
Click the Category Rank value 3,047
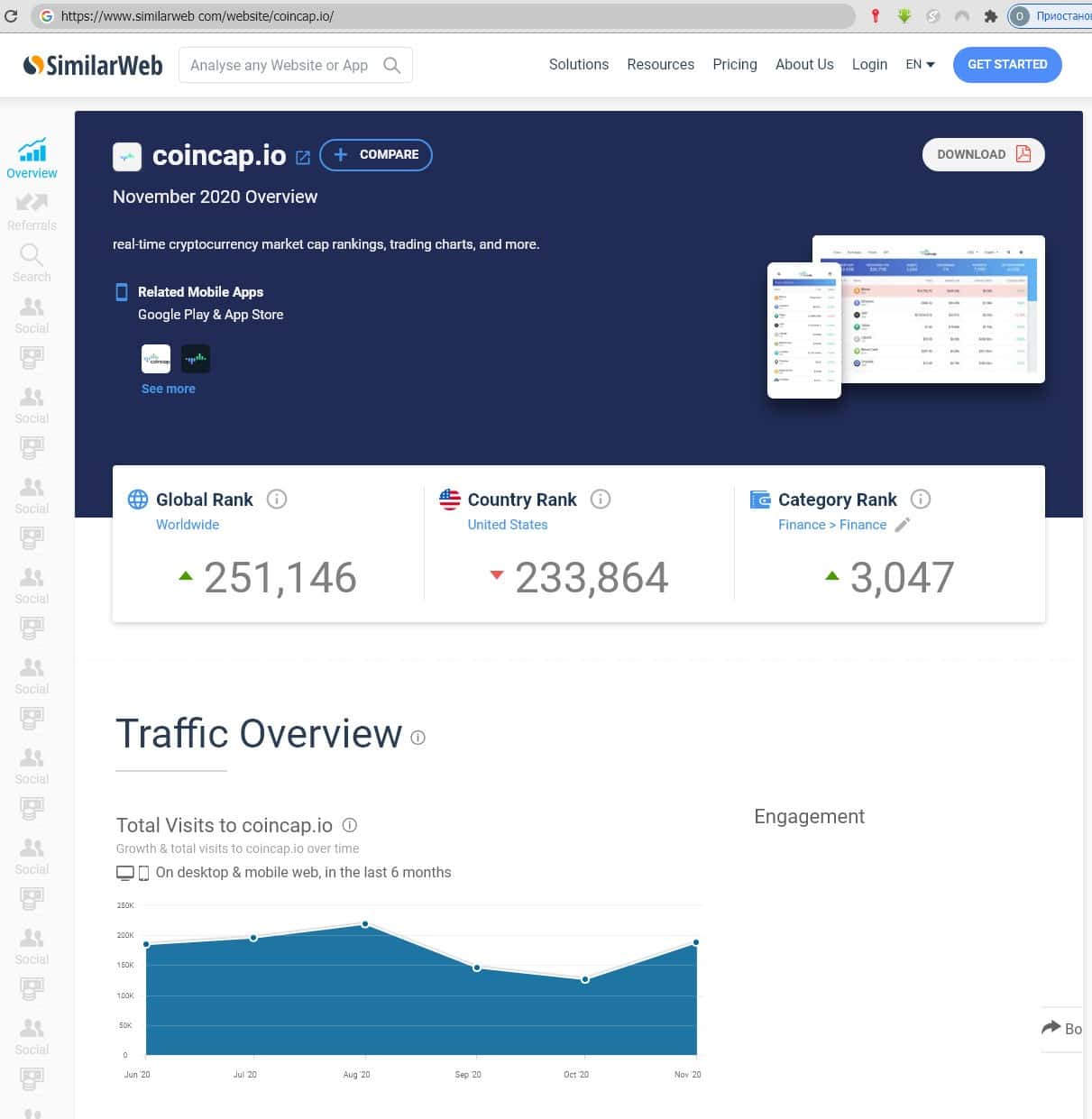(x=902, y=578)
